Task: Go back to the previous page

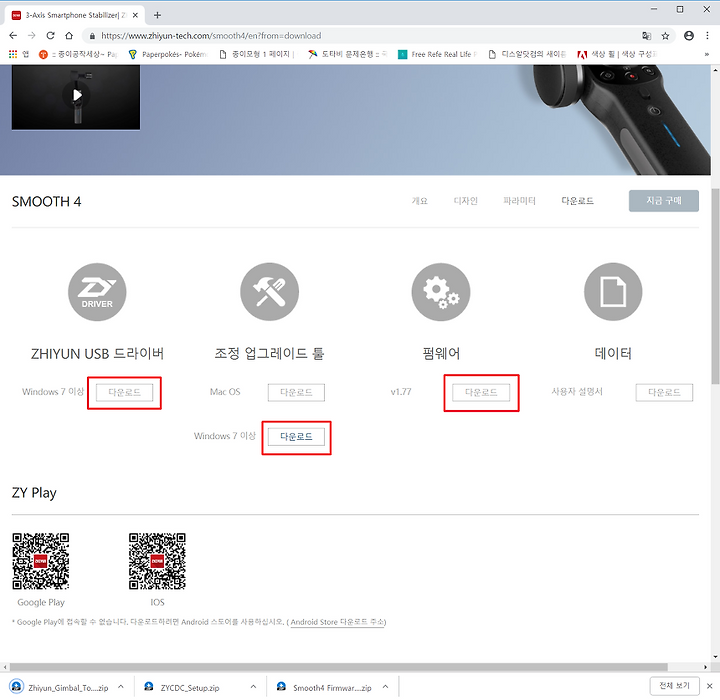Action: (x=13, y=36)
